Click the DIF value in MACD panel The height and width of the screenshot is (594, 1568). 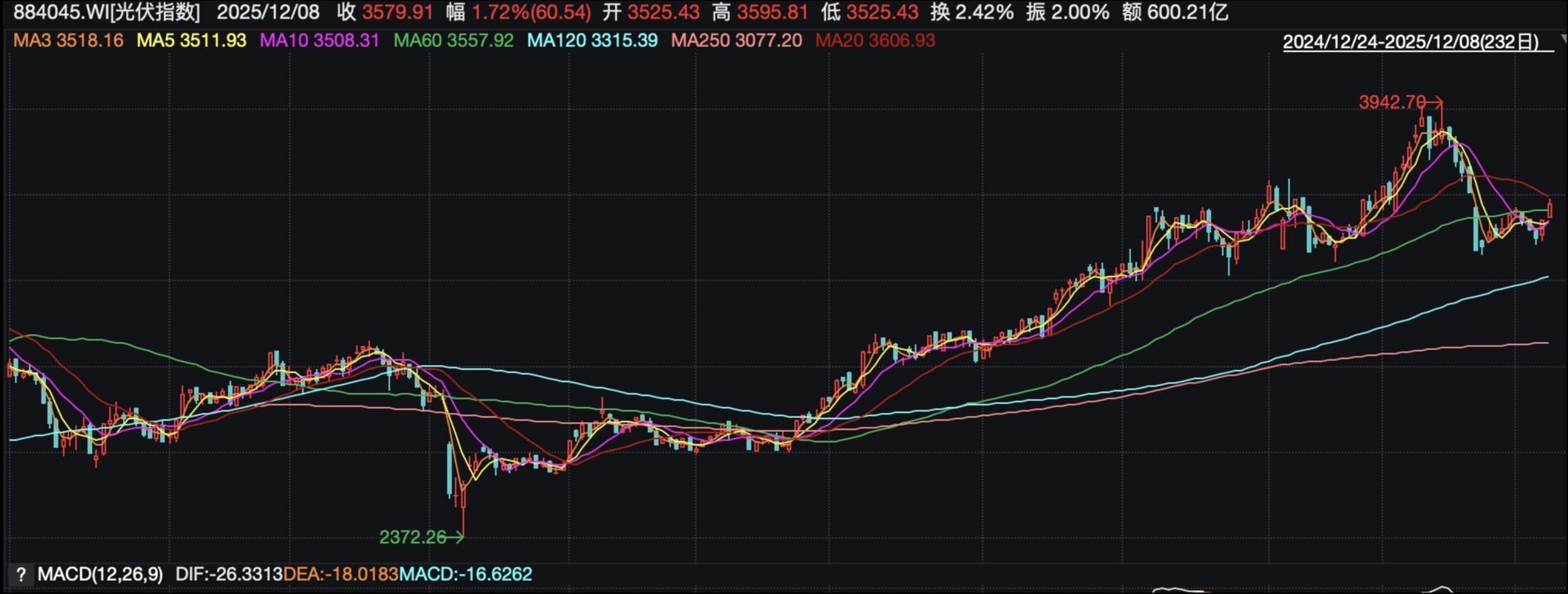click(228, 575)
